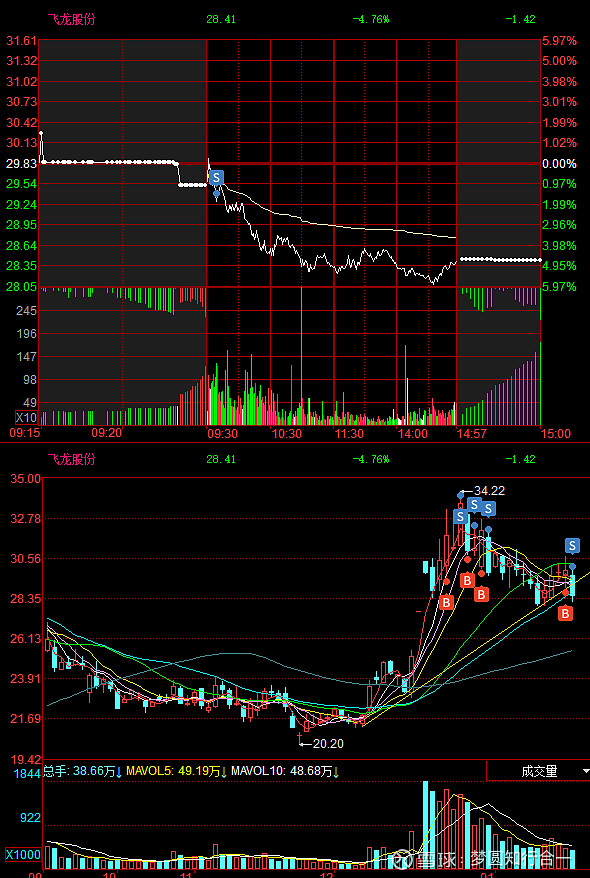The image size is (590, 878).
Task: Click the 35.00 daily chart price label
Action: (x=26, y=479)
